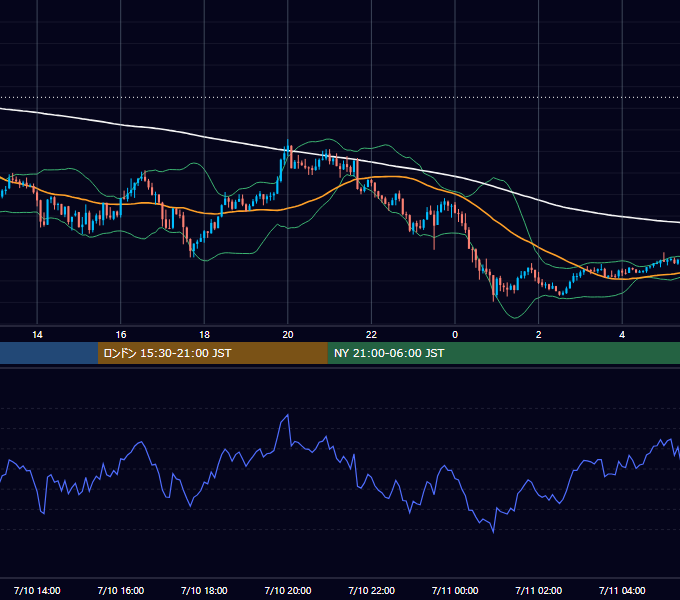Click the 7/10 18:00 date label

[204, 590]
